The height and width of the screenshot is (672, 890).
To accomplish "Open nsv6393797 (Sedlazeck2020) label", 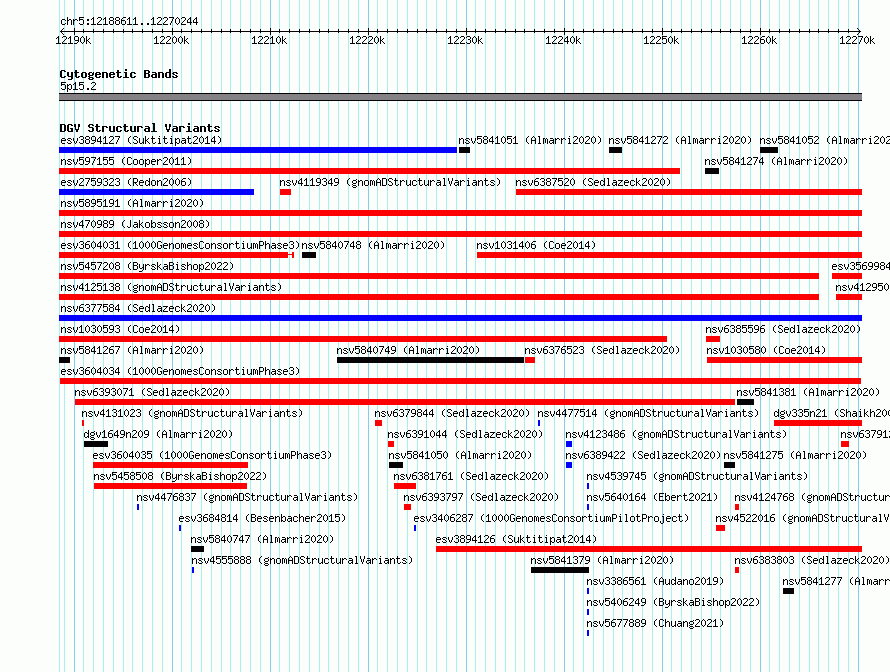I will coord(481,497).
